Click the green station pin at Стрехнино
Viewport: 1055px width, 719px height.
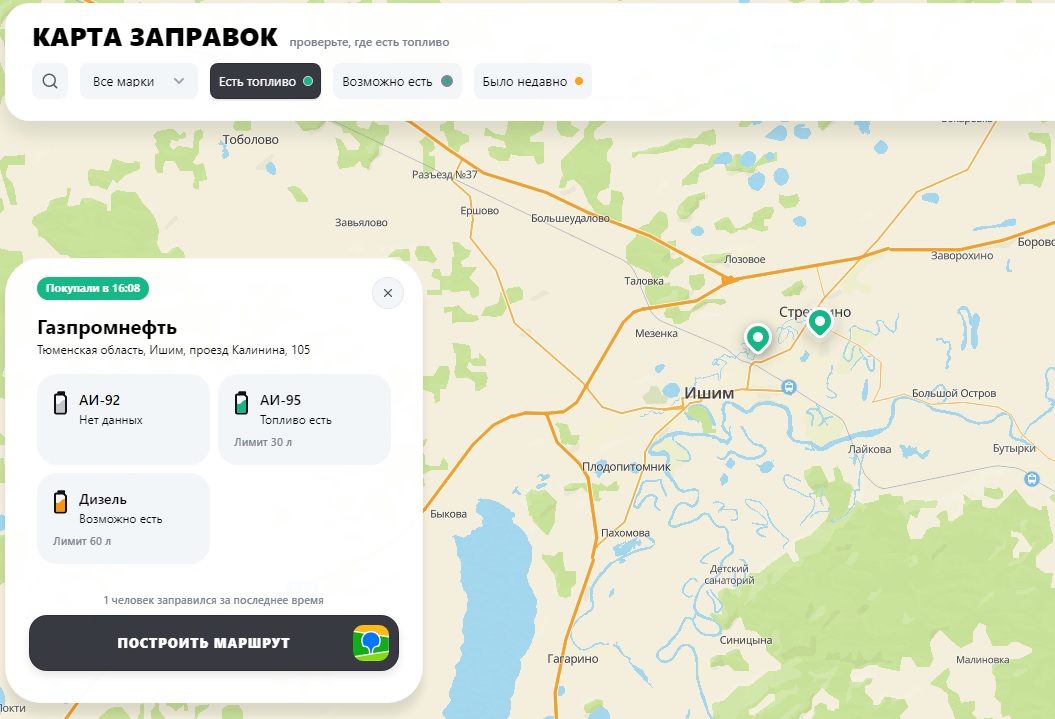click(820, 322)
